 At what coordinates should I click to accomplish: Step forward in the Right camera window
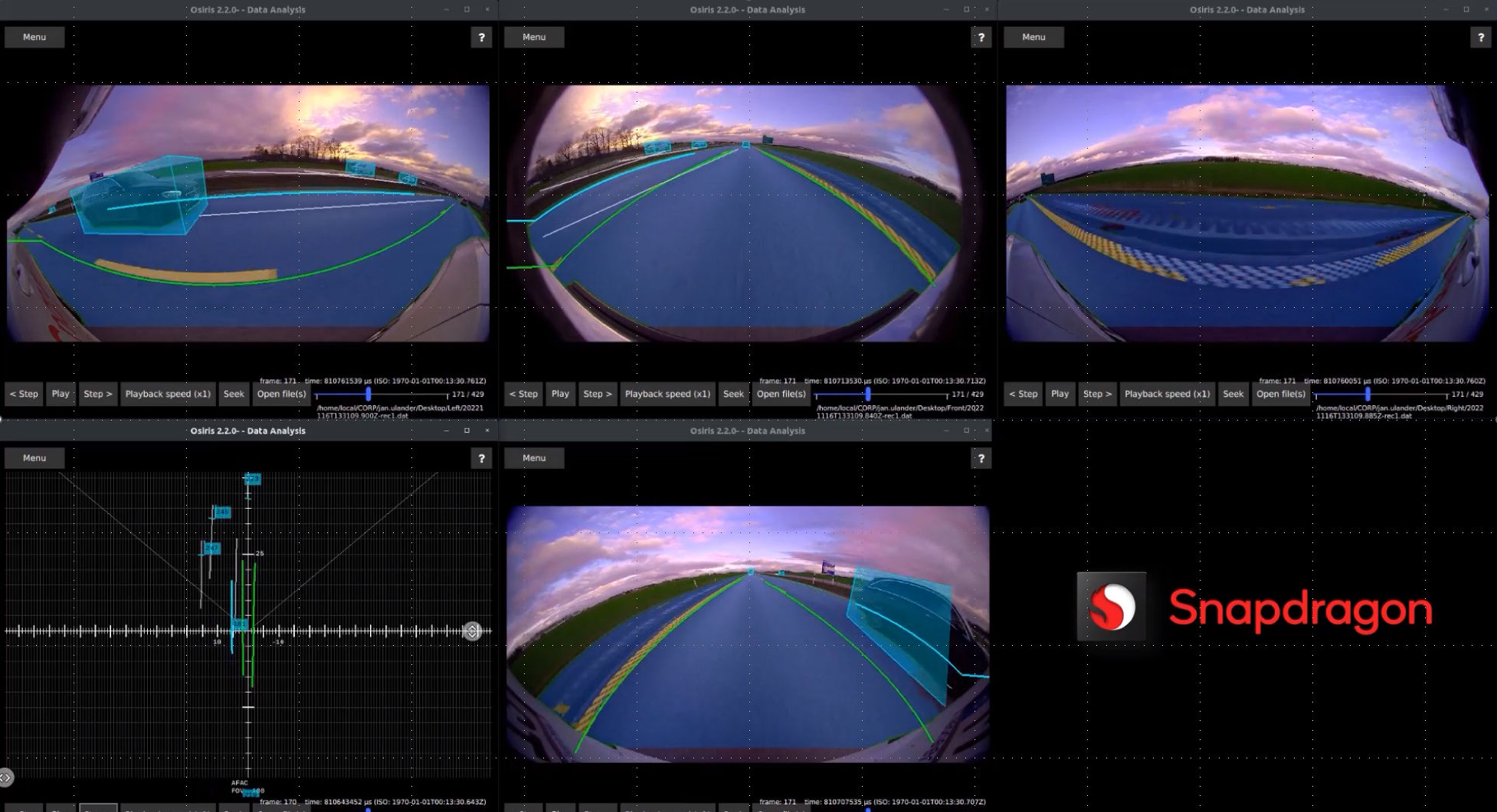1097,394
